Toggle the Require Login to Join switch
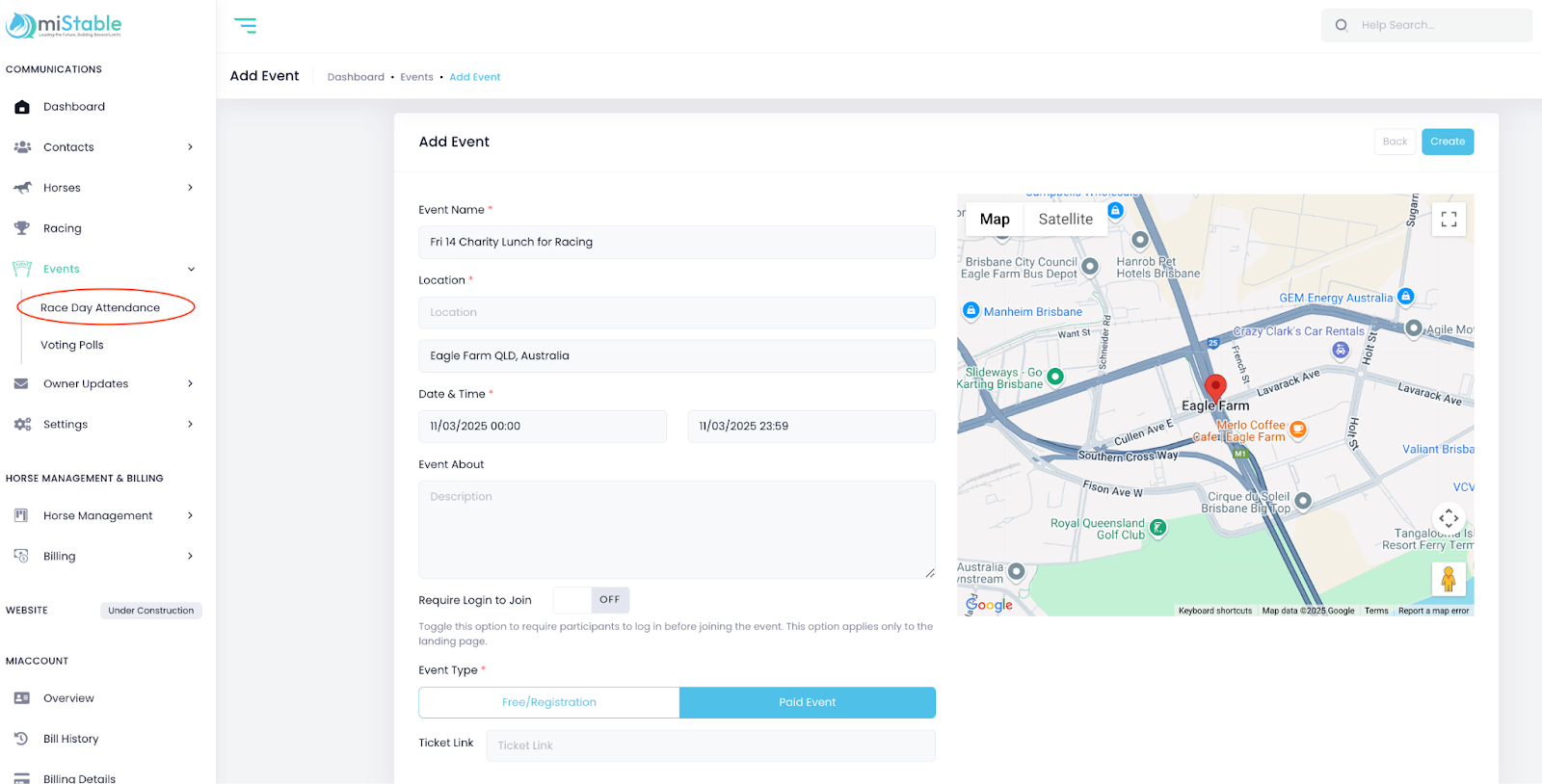This screenshot has height=784, width=1542. click(591, 600)
